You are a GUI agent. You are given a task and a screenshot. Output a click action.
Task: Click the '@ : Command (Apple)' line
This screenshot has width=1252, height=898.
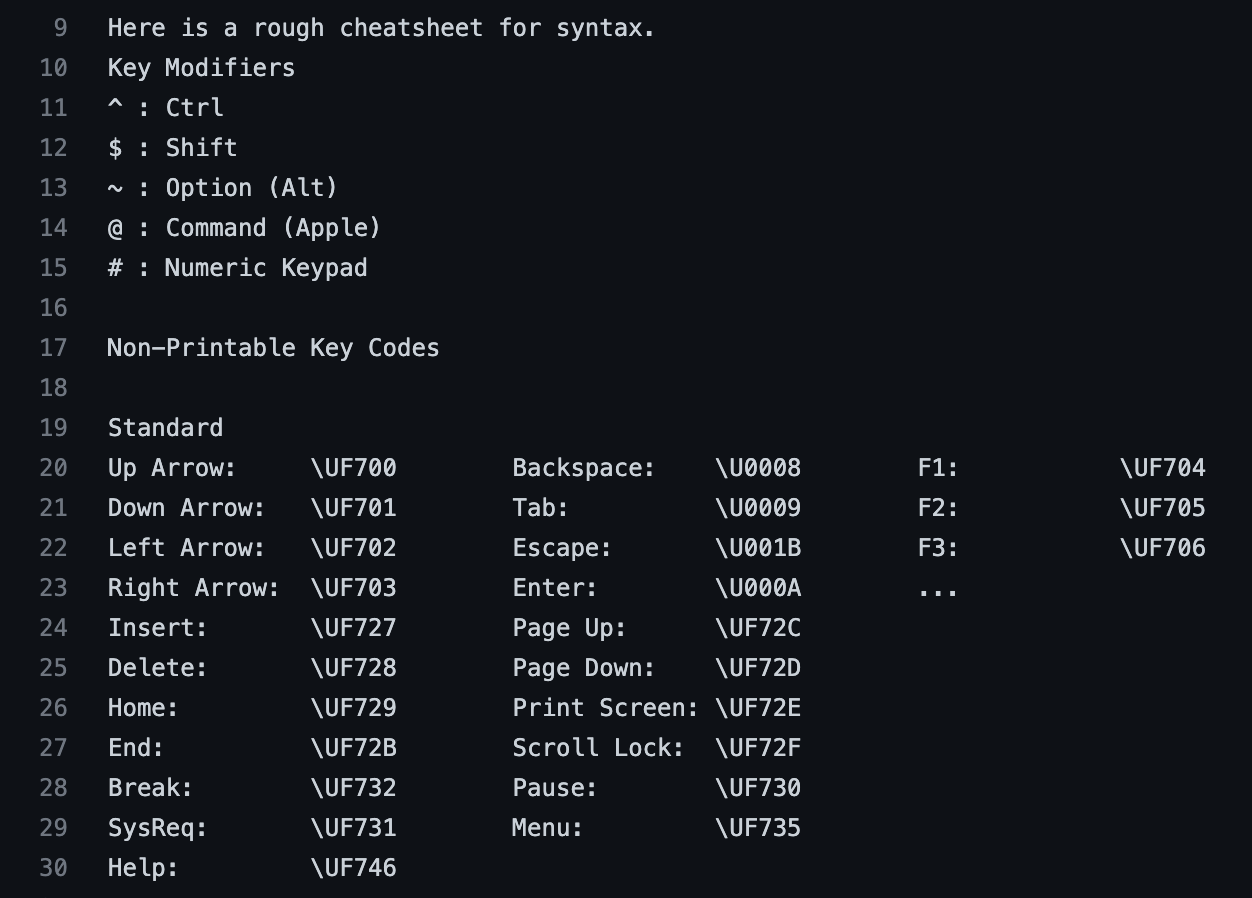[244, 228]
